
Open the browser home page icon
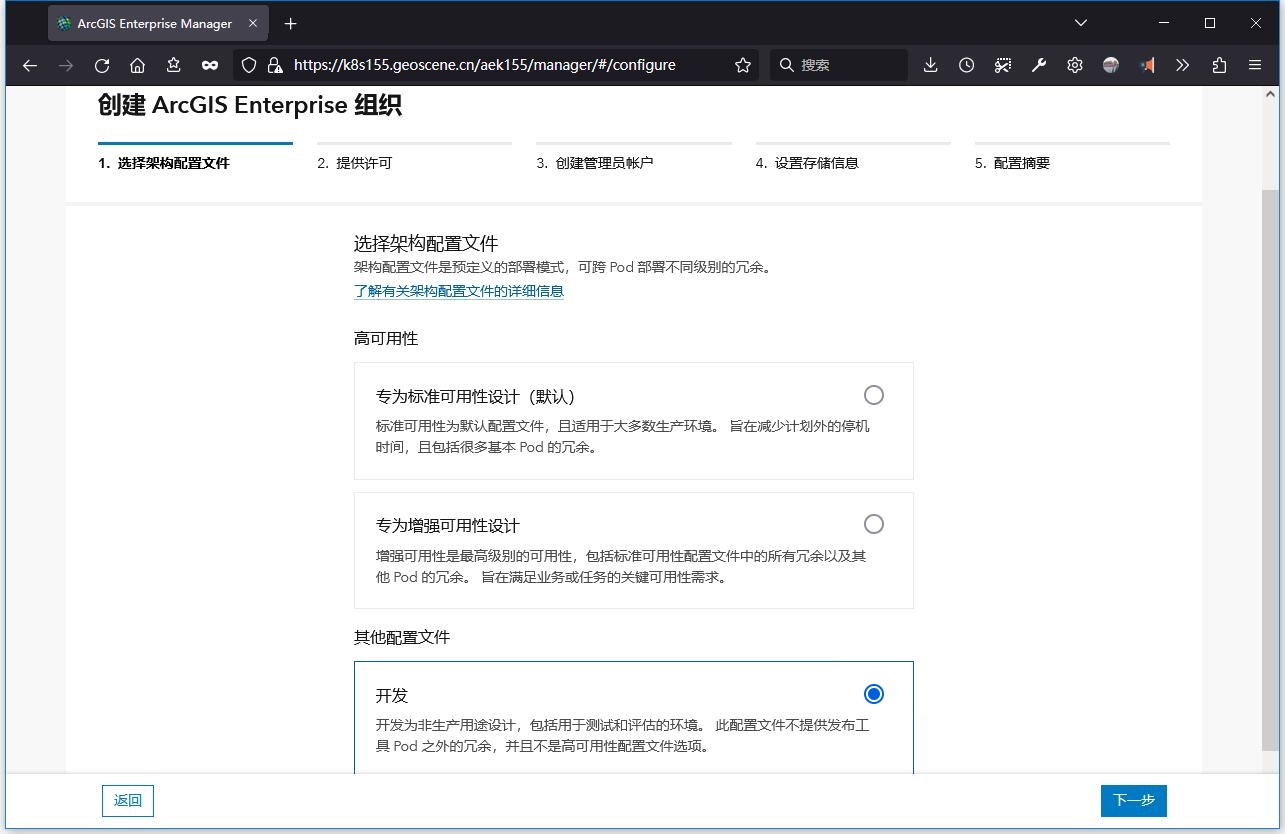click(x=138, y=65)
